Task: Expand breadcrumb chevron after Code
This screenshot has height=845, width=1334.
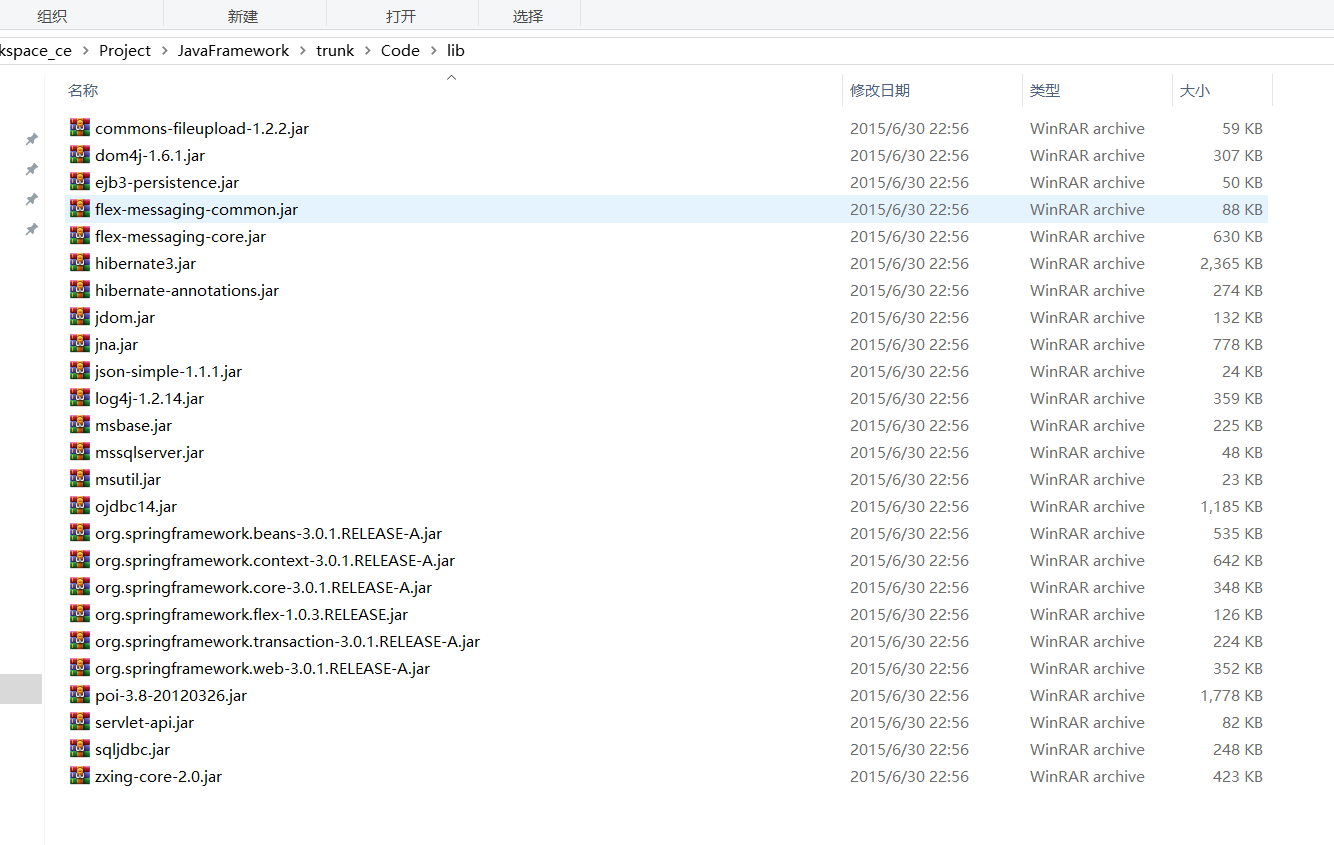Action: pos(434,51)
